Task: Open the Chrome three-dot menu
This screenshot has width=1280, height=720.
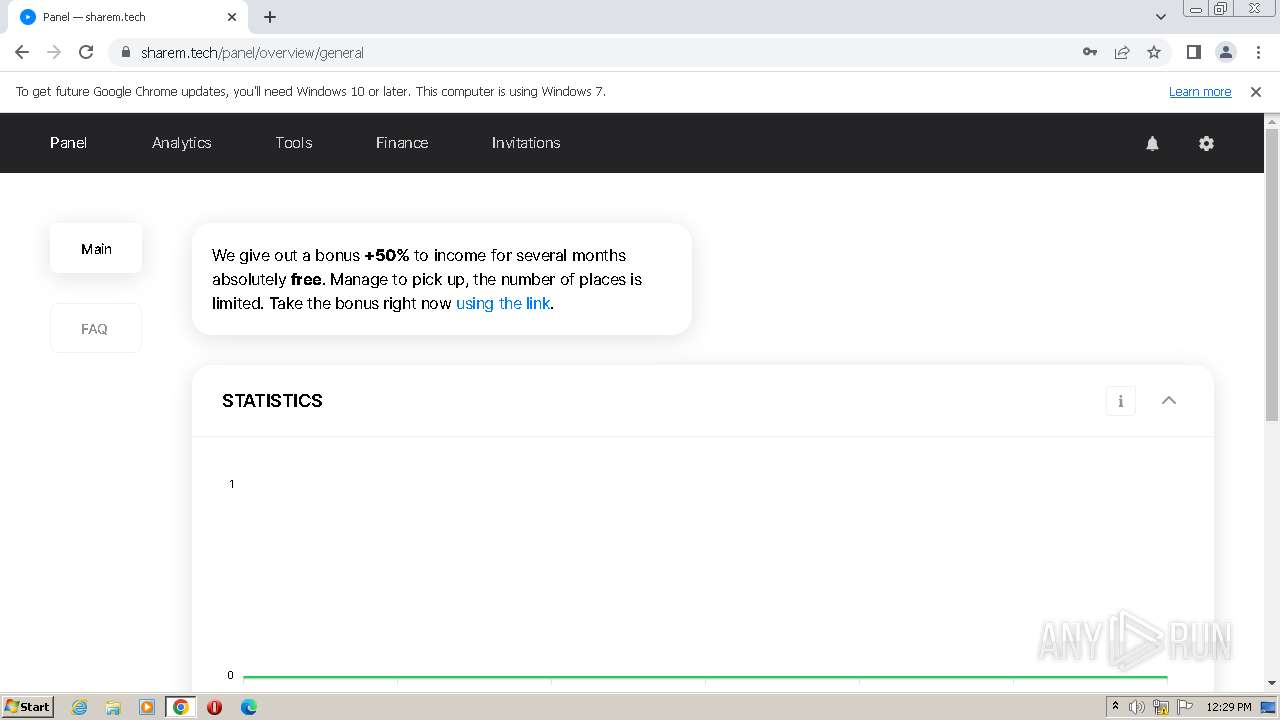Action: pyautogui.click(x=1258, y=52)
